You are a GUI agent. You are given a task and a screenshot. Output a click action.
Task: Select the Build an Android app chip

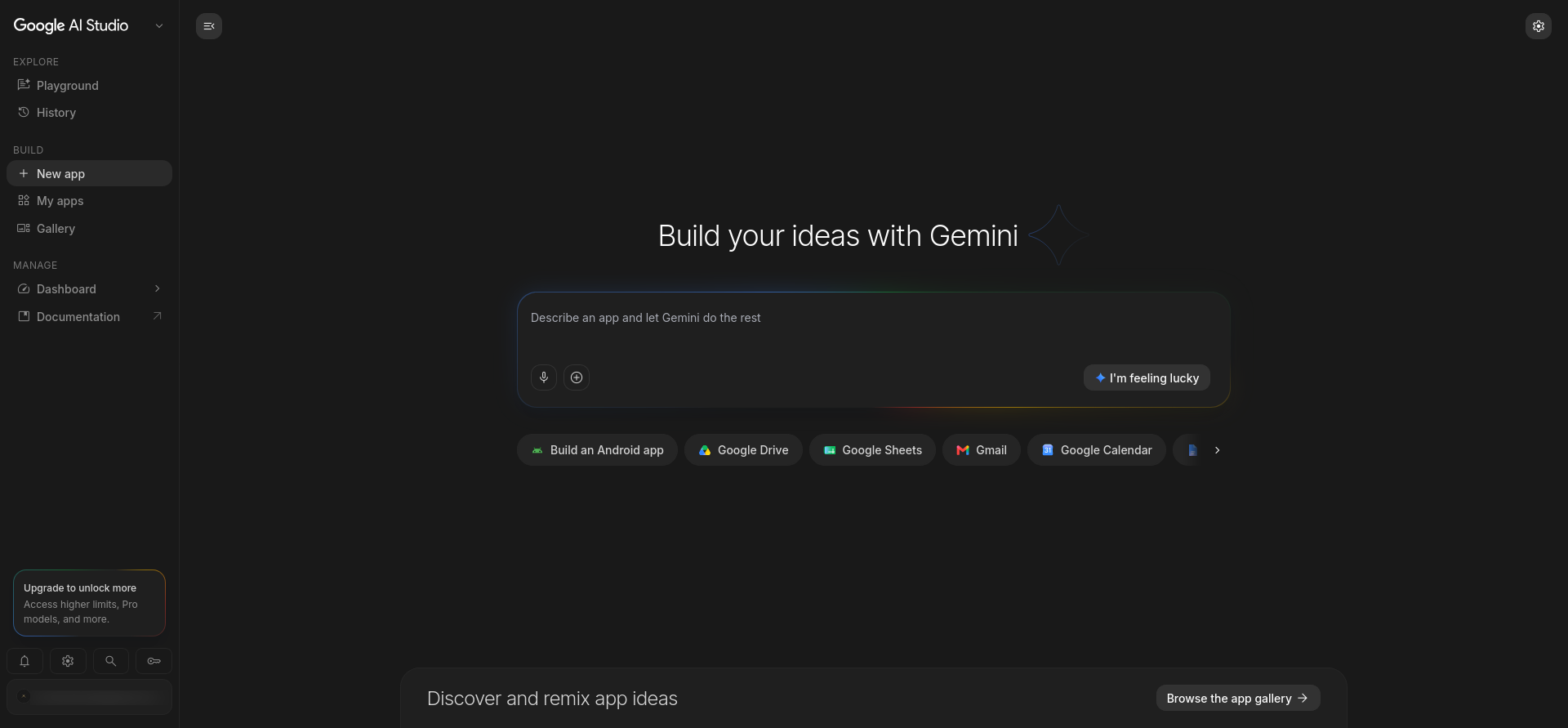pos(597,450)
